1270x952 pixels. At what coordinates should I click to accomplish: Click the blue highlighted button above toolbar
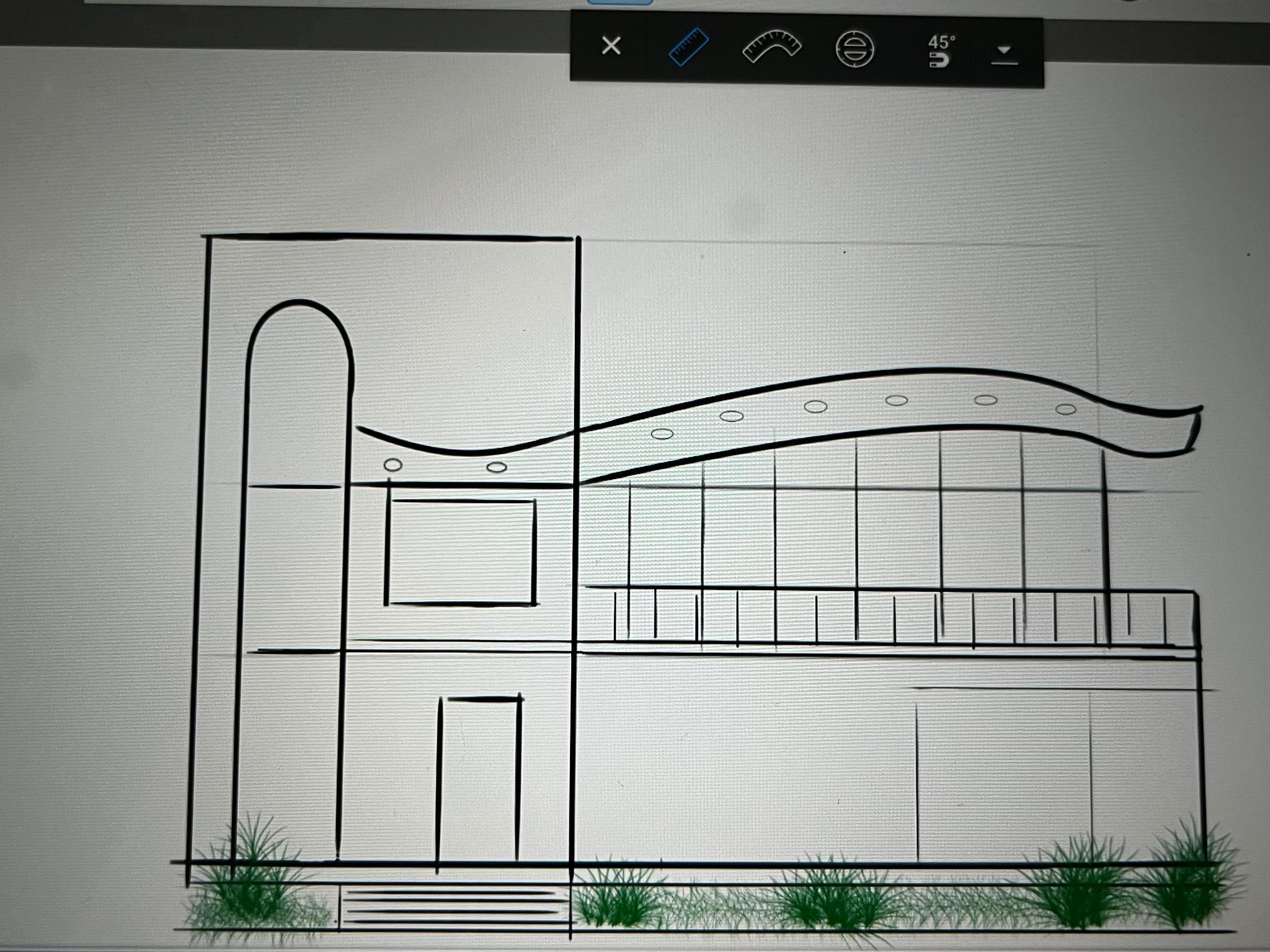click(x=619, y=2)
